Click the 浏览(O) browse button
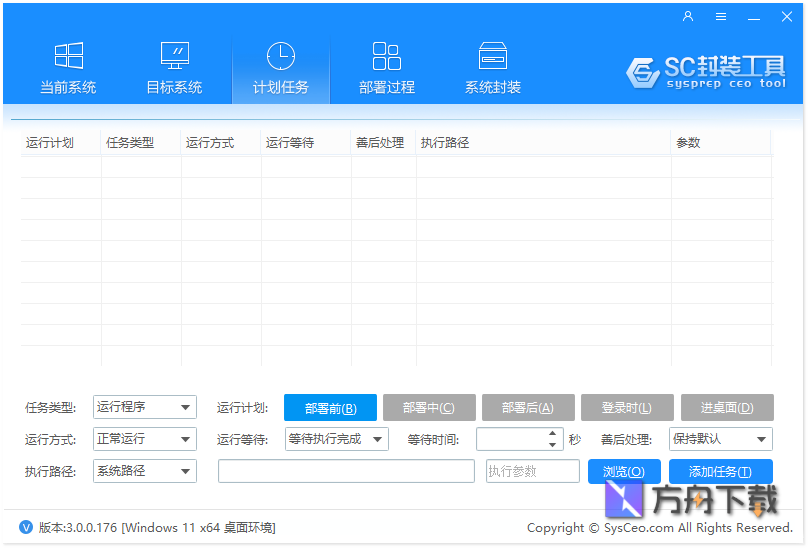Screen dimensions: 808x548 point(624,471)
